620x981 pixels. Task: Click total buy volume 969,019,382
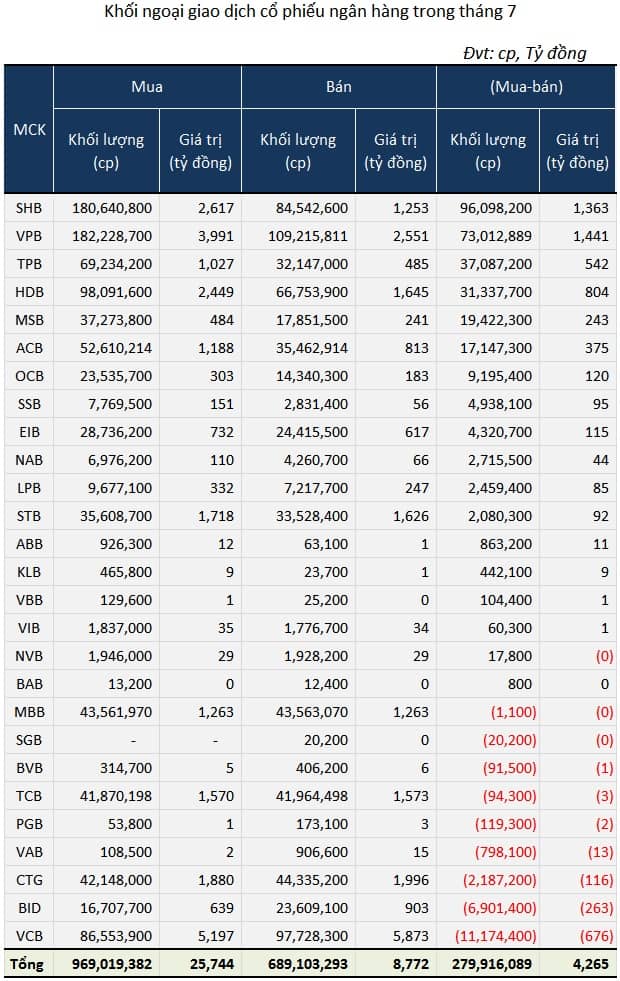[111, 964]
